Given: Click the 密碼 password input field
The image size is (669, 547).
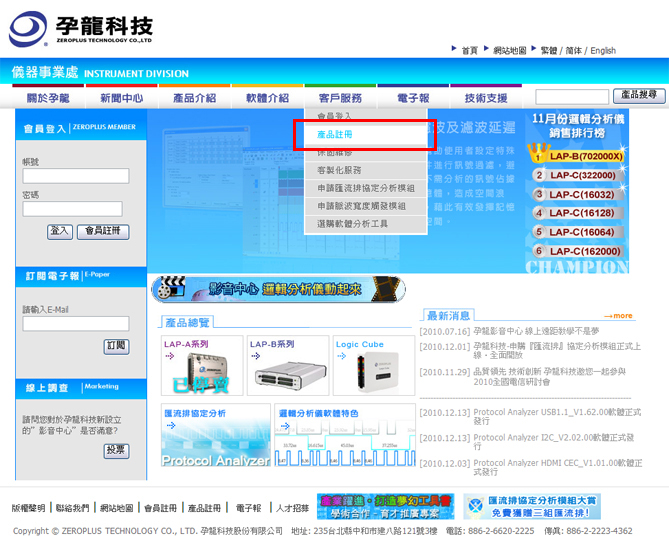Looking at the screenshot, I should (73, 209).
